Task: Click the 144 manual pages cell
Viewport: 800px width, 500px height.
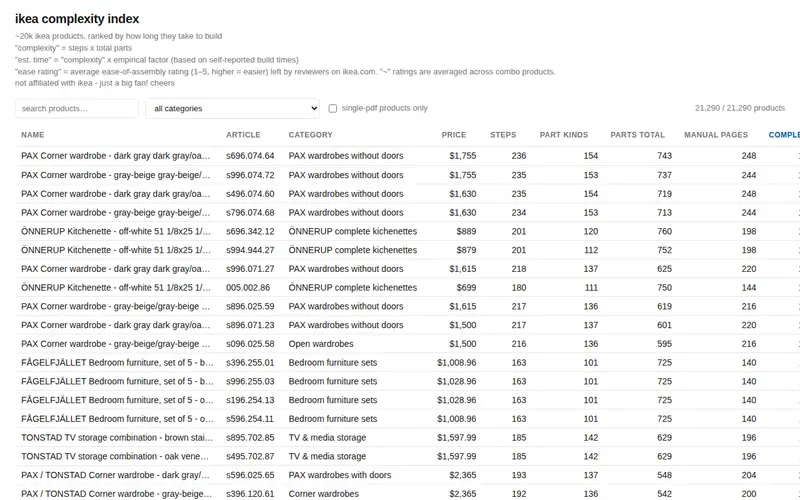Action: click(x=749, y=287)
